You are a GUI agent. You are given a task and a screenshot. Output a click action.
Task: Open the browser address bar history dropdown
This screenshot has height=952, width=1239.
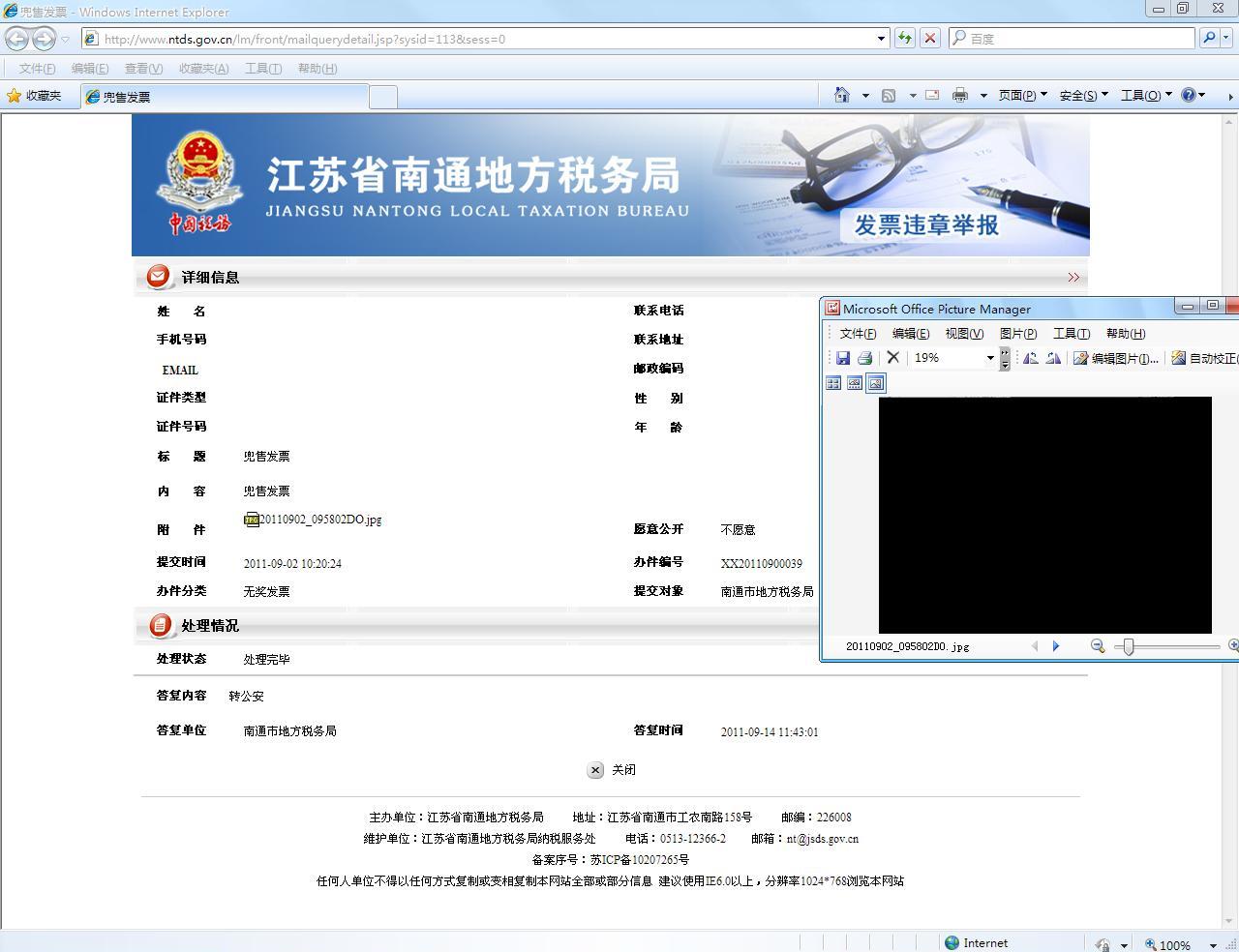(880, 39)
